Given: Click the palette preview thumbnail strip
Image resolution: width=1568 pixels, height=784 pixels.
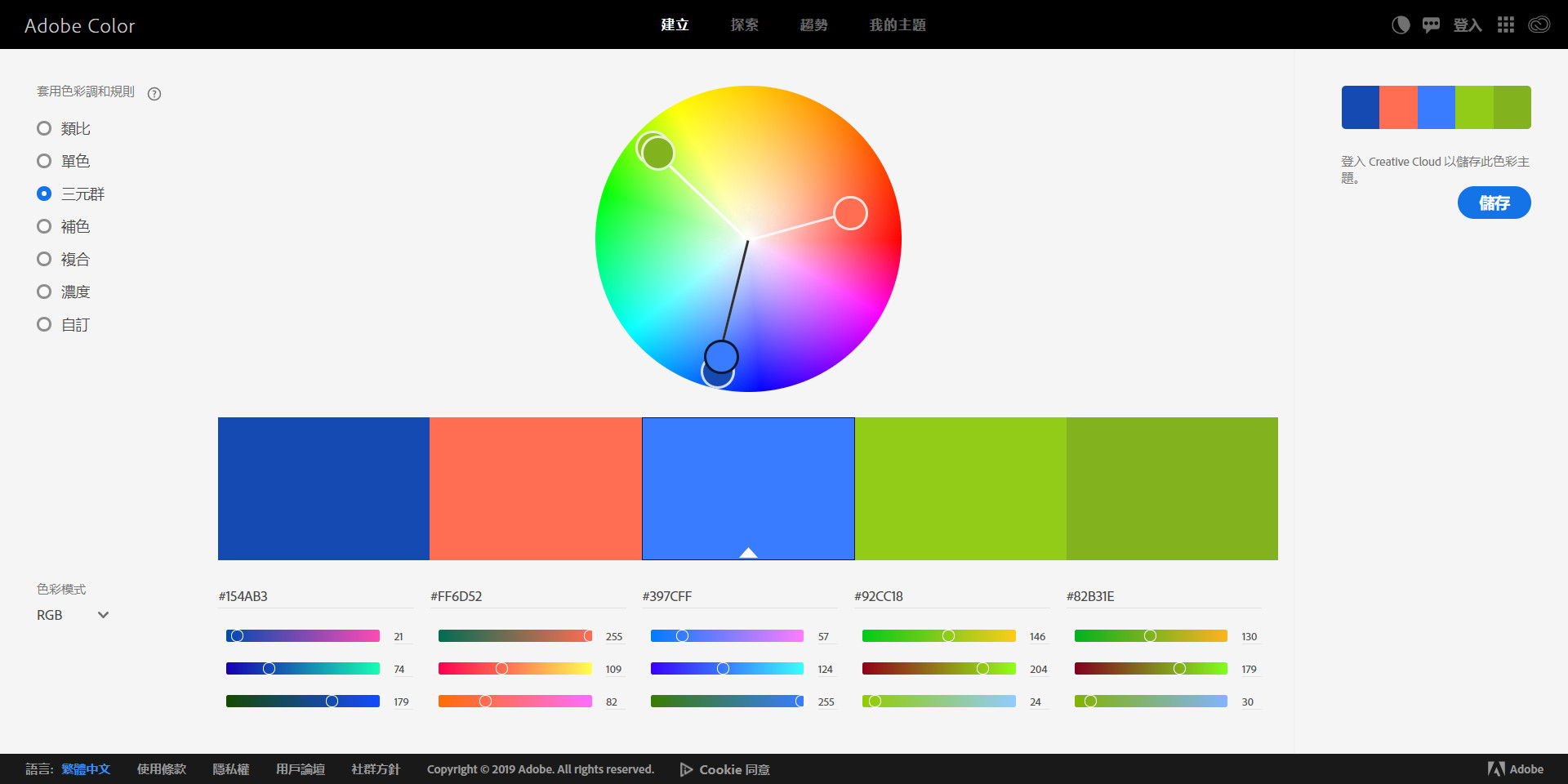Looking at the screenshot, I should (1437, 107).
